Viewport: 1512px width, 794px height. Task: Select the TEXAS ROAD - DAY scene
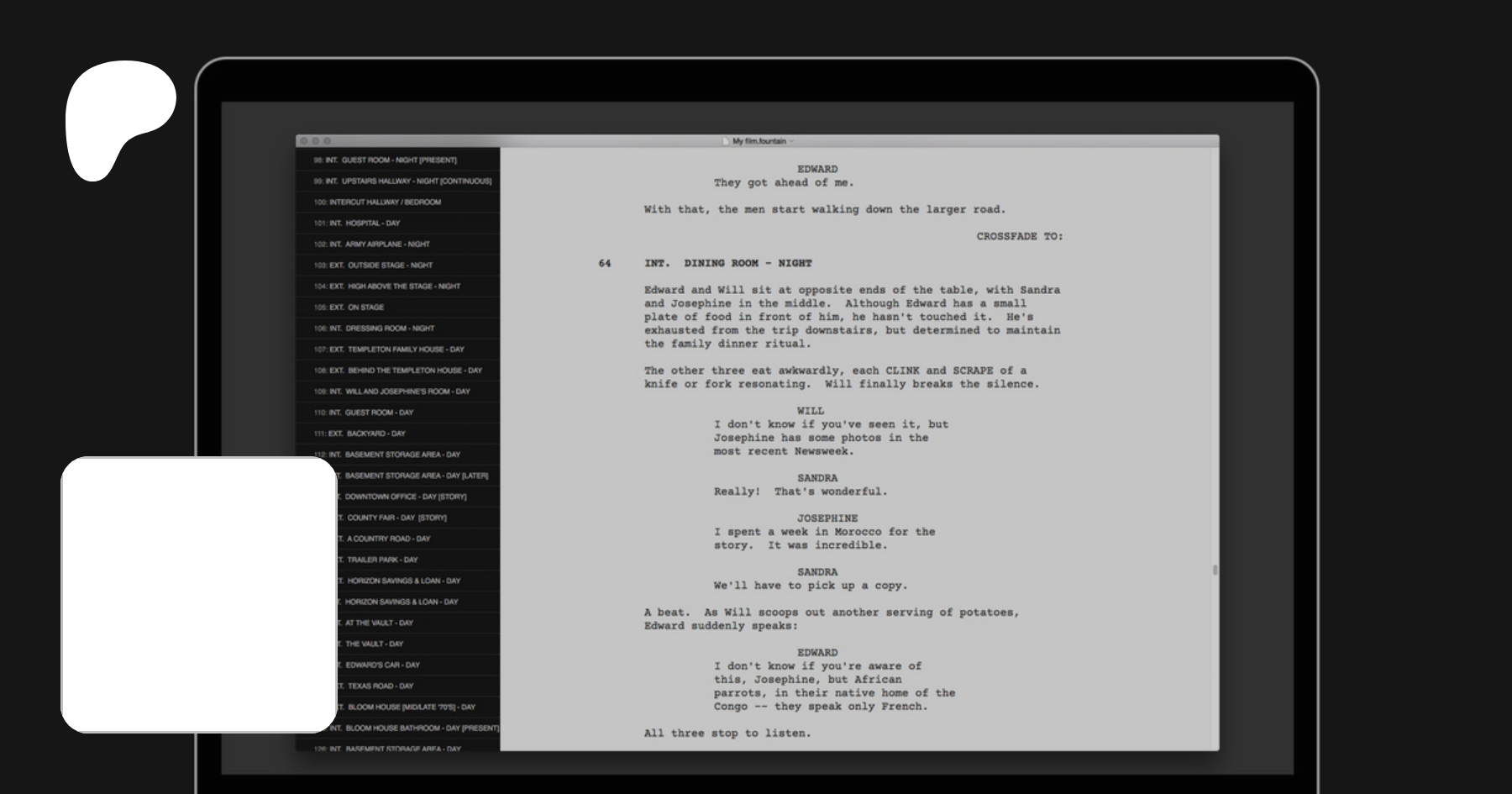tap(418, 686)
